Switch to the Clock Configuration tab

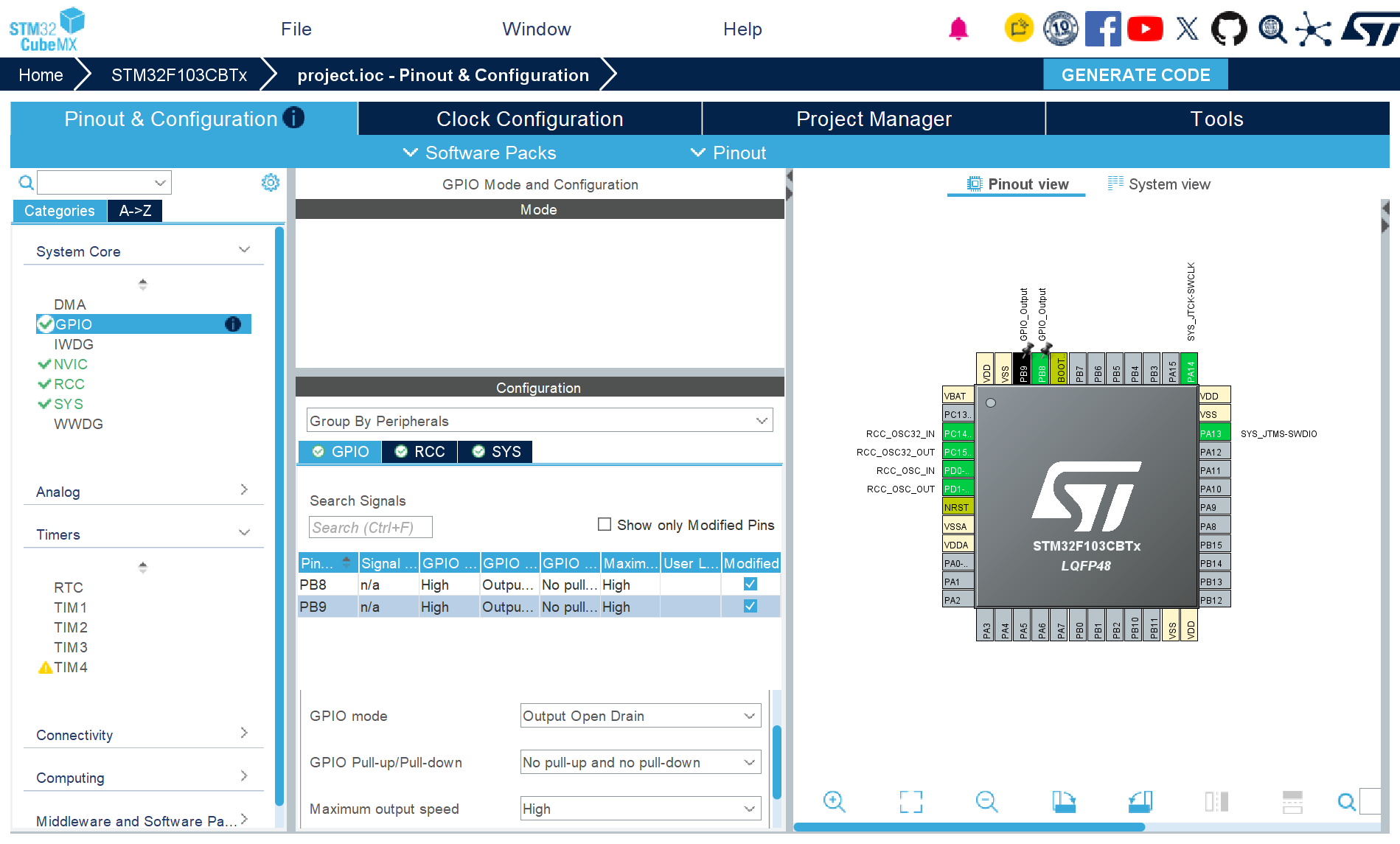[530, 119]
